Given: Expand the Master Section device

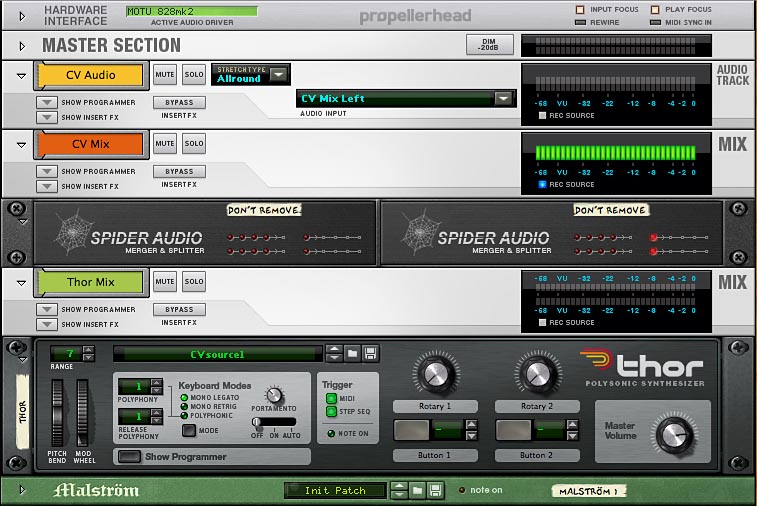Looking at the screenshot, I should (22, 46).
